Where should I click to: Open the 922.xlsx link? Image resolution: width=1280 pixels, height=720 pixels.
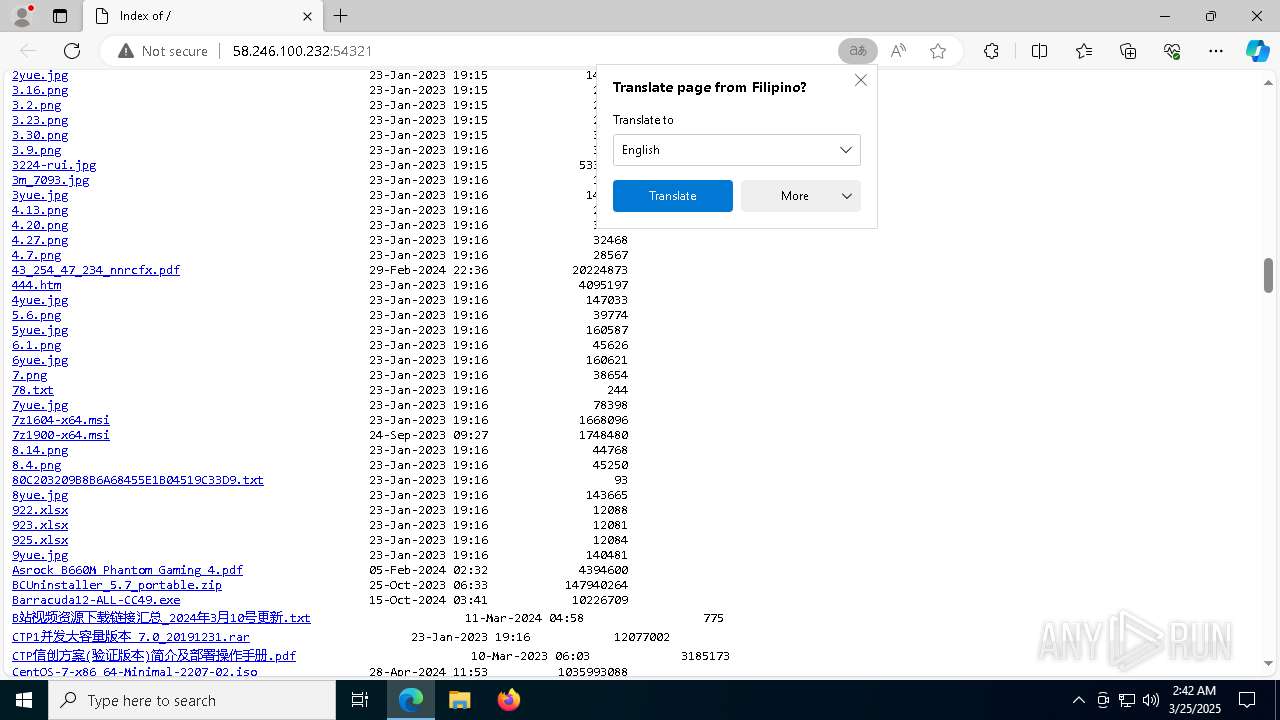[40, 510]
